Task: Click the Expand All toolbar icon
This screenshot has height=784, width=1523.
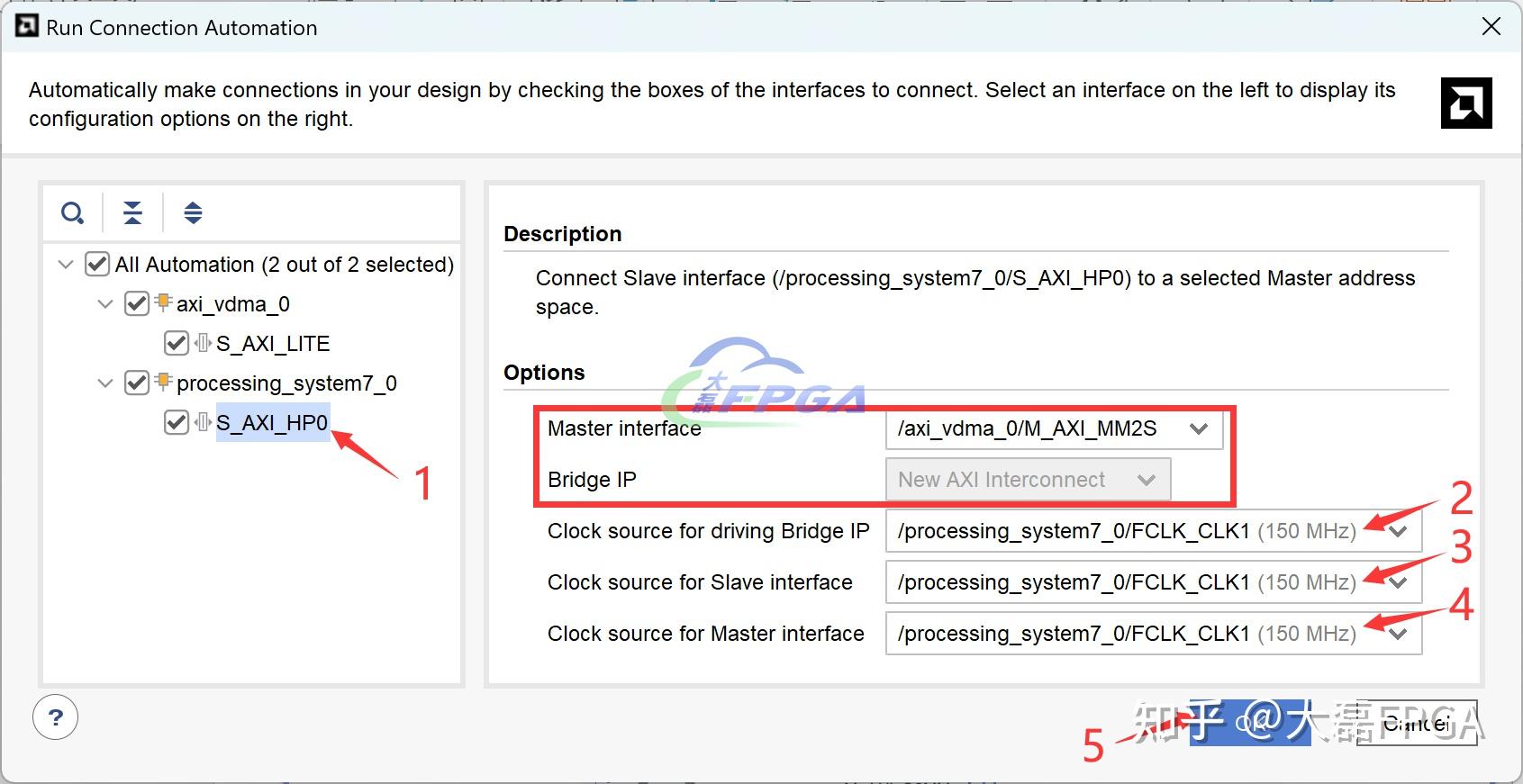Action: coord(193,213)
